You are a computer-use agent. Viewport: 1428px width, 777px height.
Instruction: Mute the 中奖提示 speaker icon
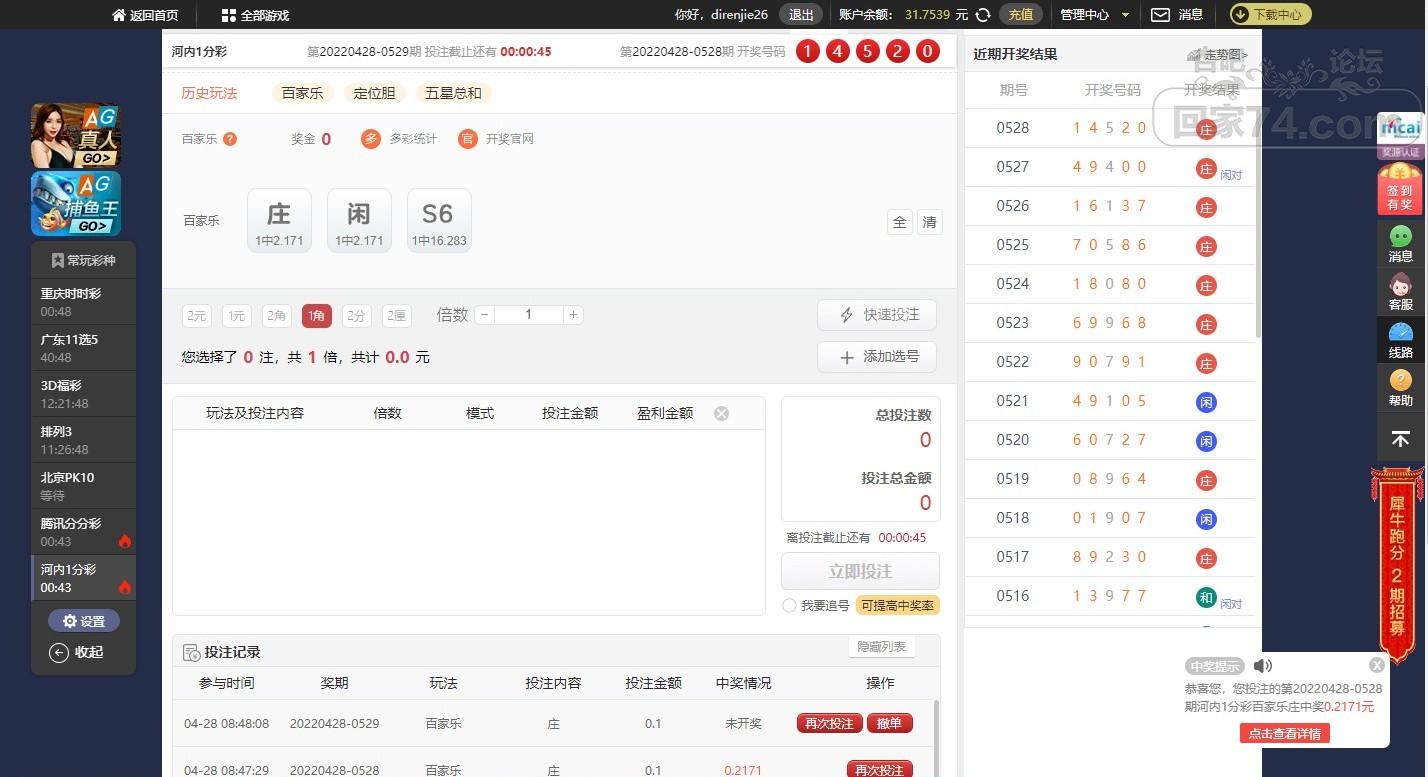1263,666
